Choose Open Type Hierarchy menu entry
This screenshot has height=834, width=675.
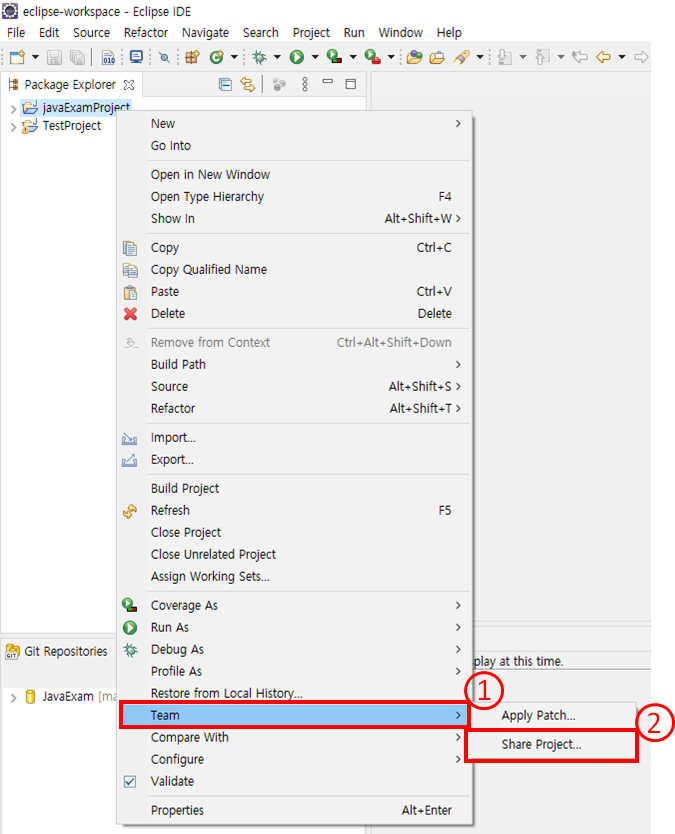pos(294,197)
